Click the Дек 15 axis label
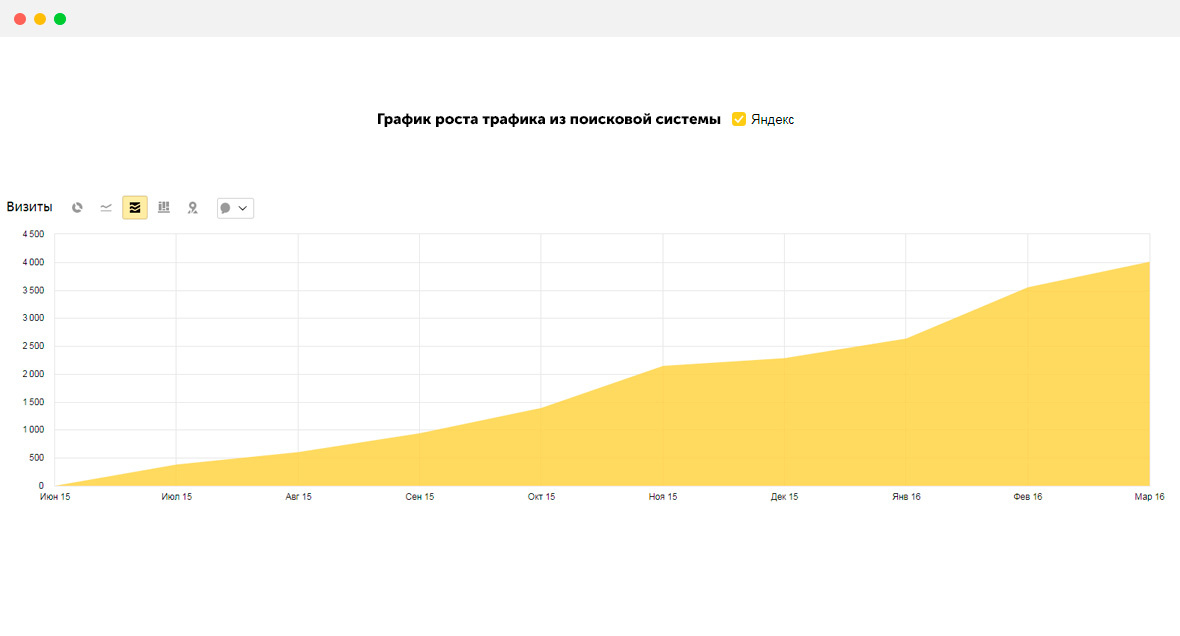Viewport: 1180px width, 636px height. [784, 497]
